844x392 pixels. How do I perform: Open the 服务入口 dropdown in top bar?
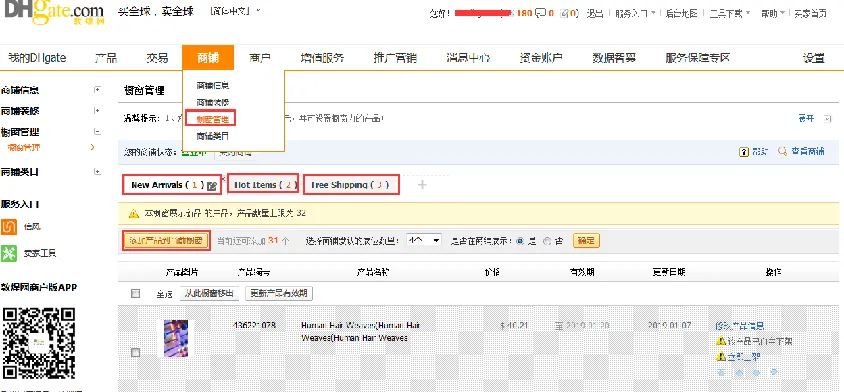[x=635, y=13]
